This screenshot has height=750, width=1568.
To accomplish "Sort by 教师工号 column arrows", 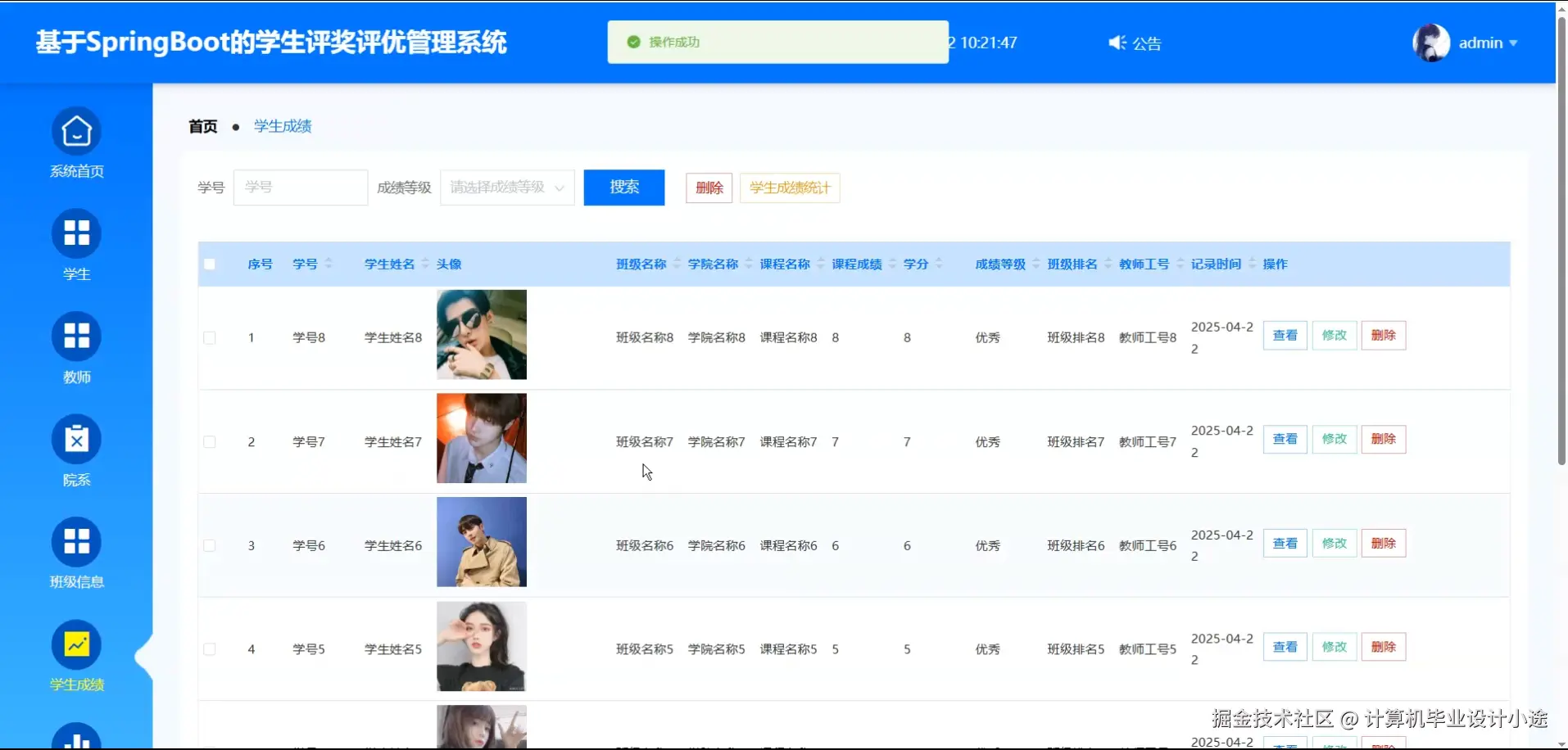I will [x=1180, y=264].
